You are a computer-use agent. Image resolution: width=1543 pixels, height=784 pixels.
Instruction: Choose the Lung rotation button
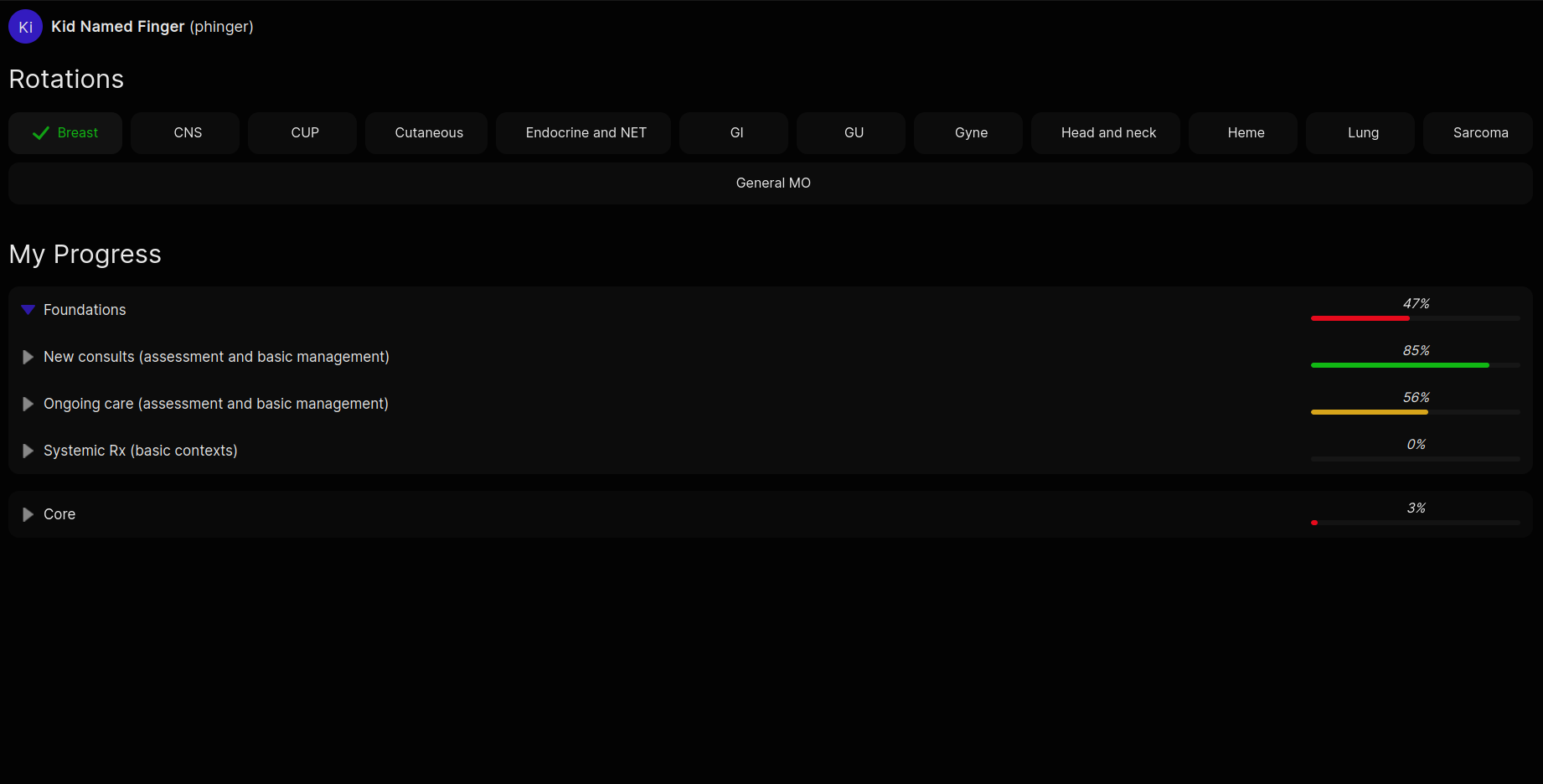(x=1360, y=133)
